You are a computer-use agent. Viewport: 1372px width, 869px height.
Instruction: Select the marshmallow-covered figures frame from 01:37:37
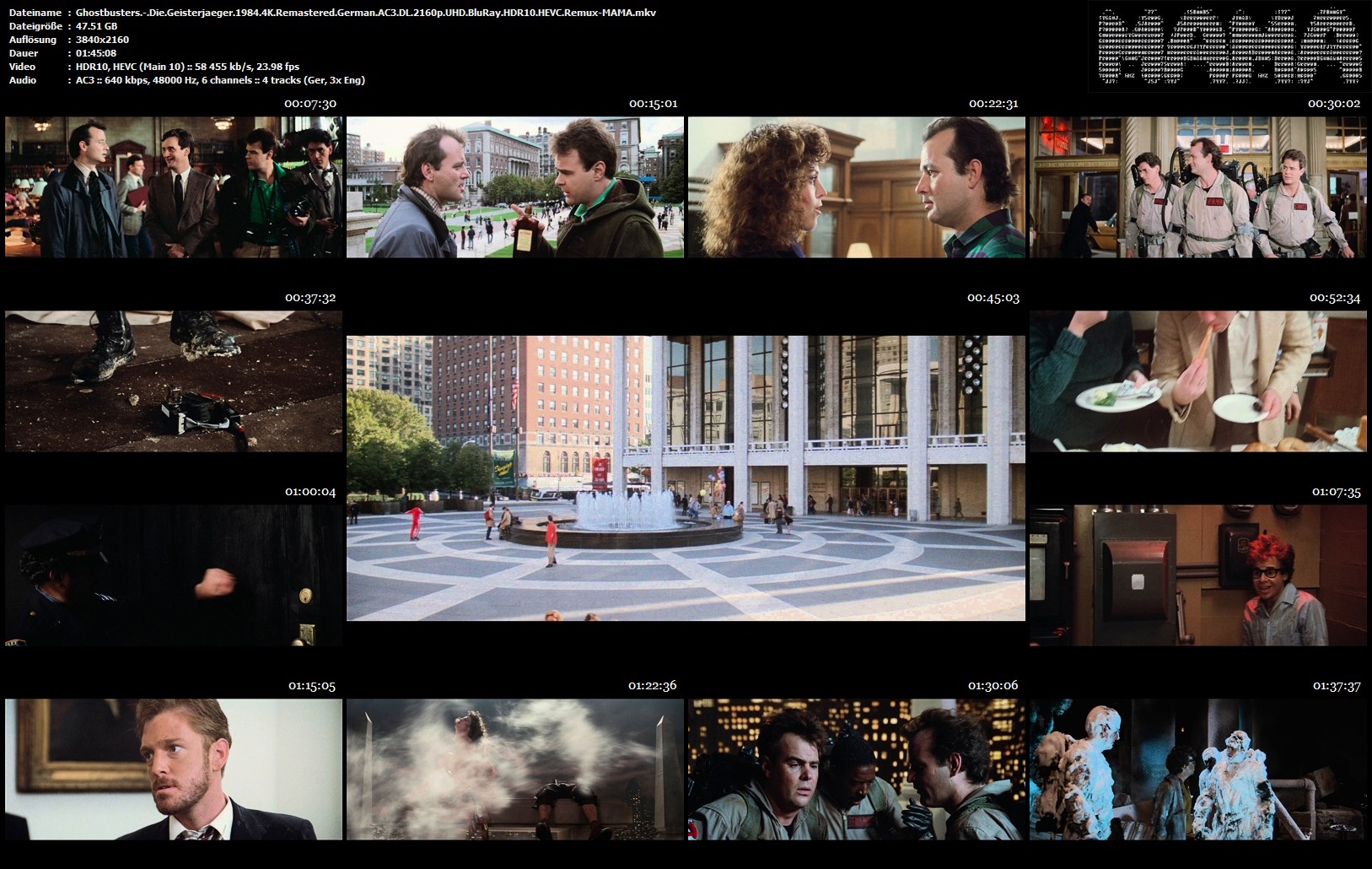click(1198, 769)
